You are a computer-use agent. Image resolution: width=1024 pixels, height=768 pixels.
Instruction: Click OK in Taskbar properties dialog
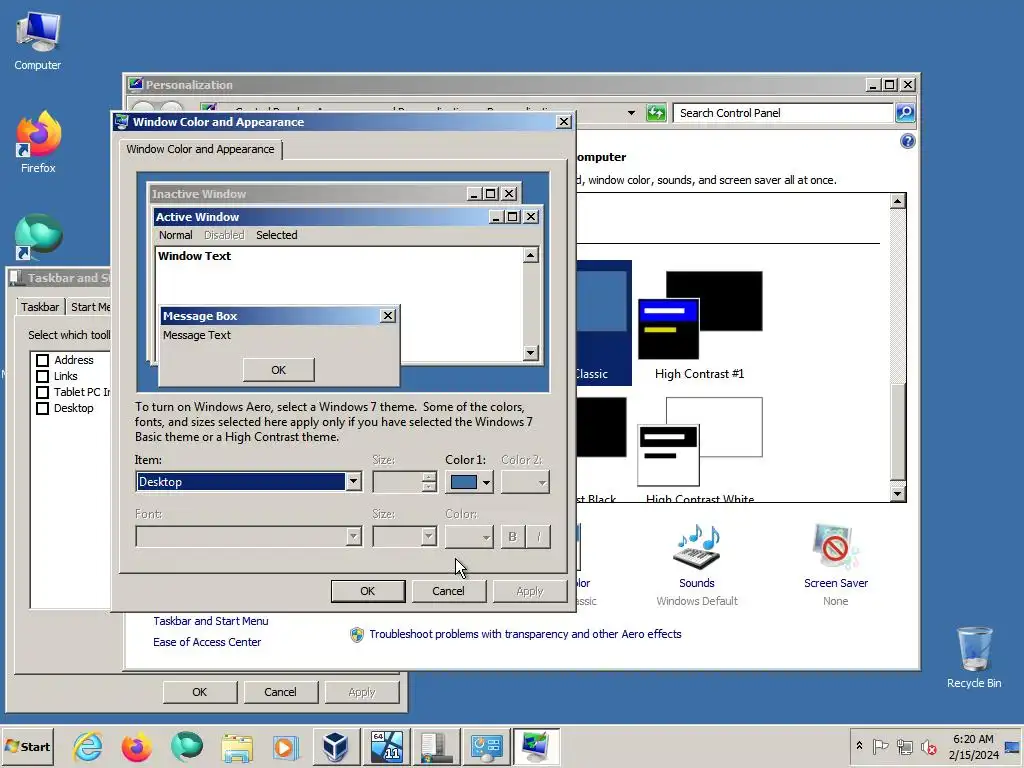pos(200,692)
